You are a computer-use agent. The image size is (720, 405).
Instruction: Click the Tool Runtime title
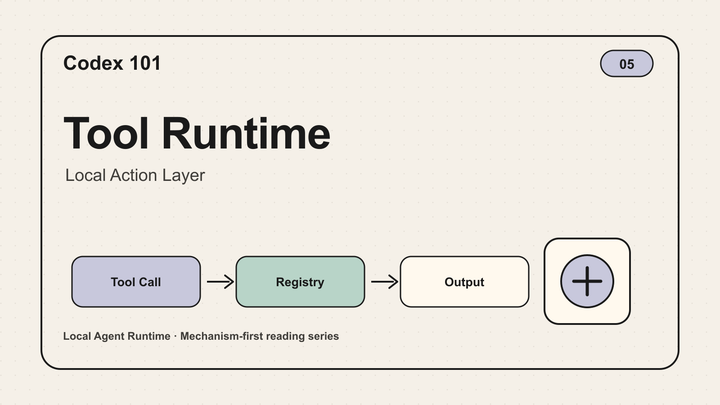197,134
